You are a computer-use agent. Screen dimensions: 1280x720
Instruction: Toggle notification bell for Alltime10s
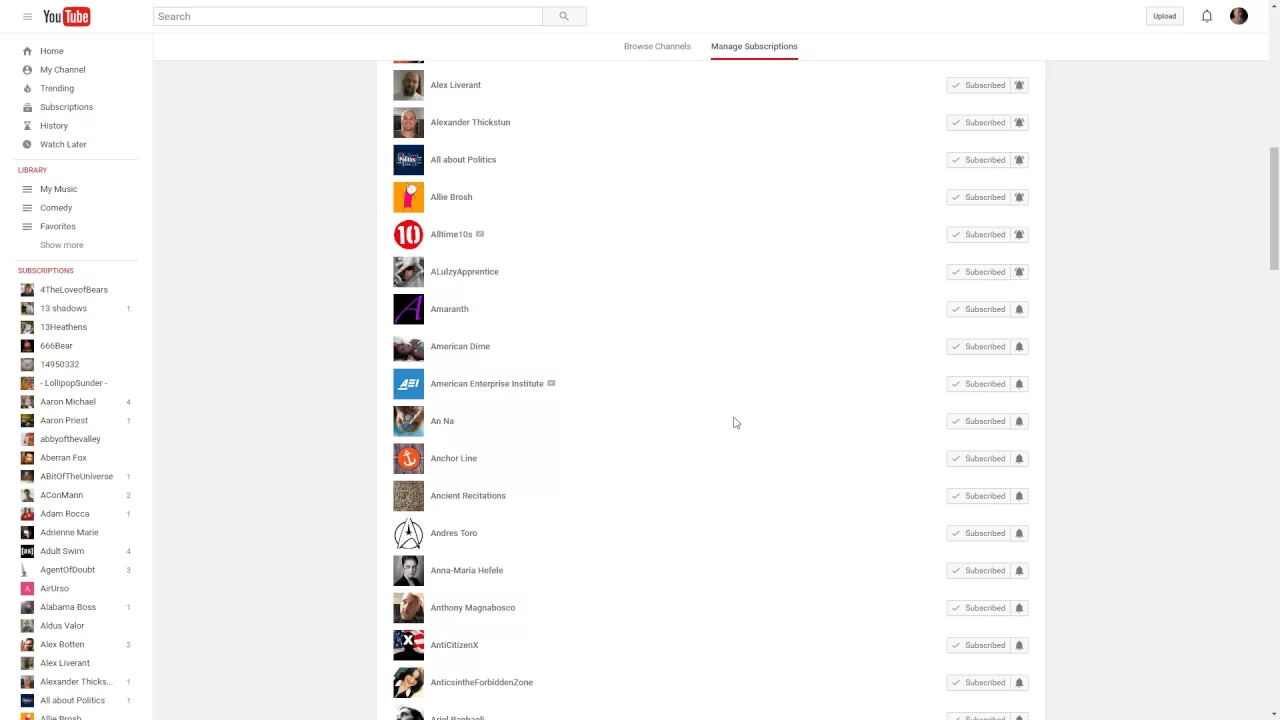1019,234
